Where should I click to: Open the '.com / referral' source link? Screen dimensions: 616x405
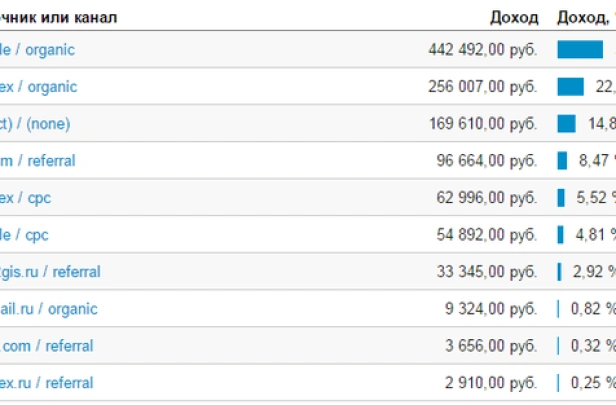click(47, 346)
